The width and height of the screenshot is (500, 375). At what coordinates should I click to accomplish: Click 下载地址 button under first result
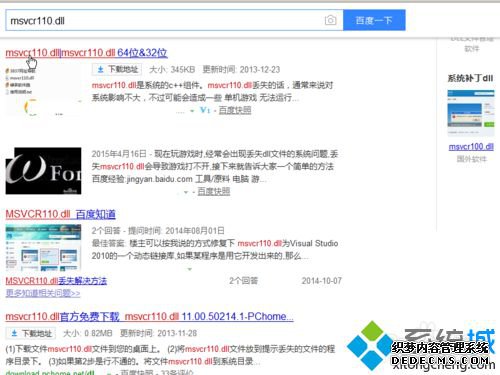[x=117, y=69]
